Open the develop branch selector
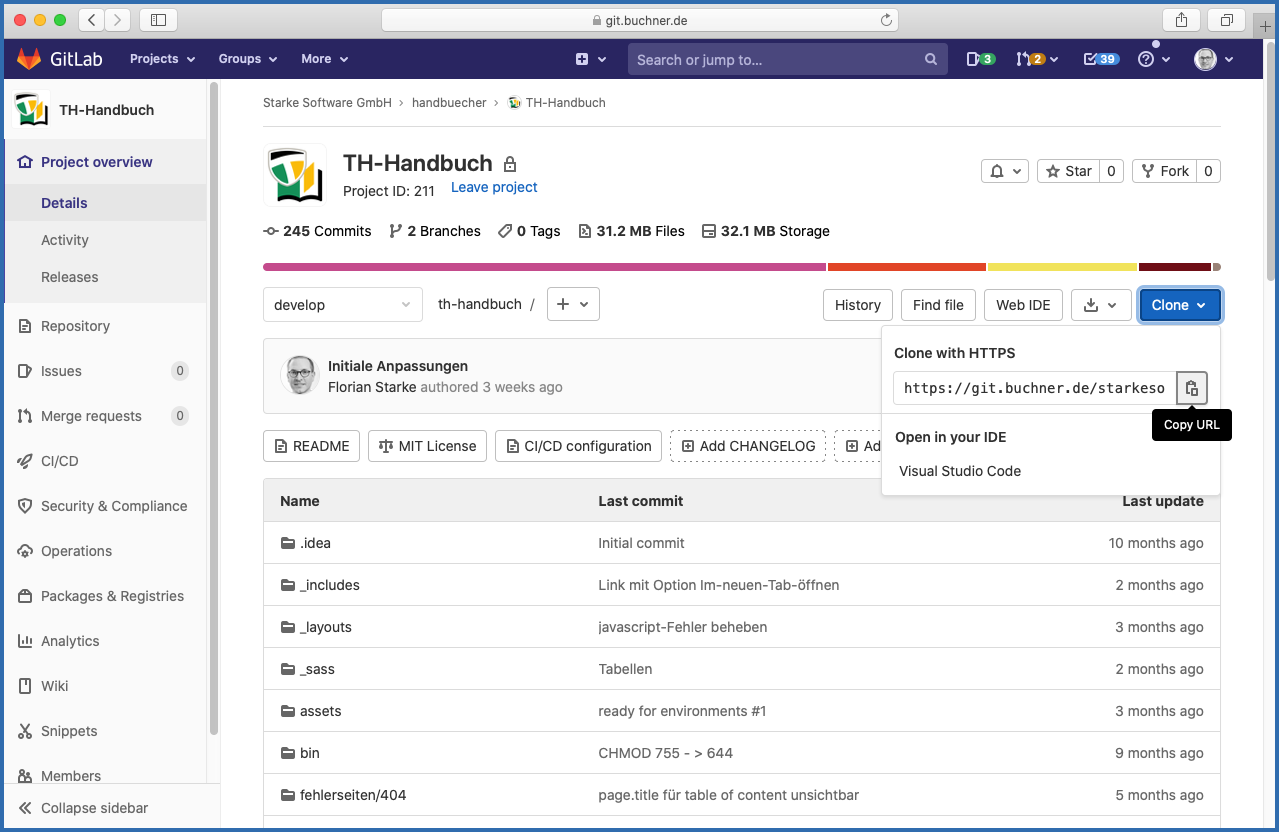The height and width of the screenshot is (832, 1279). click(342, 304)
